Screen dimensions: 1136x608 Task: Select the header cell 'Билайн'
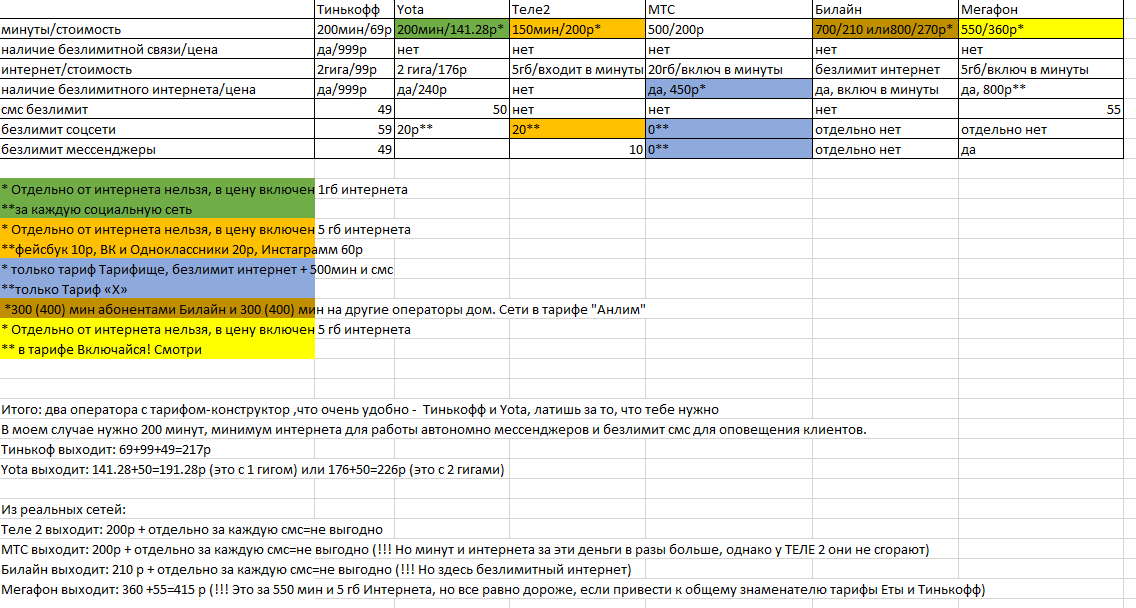(x=885, y=9)
